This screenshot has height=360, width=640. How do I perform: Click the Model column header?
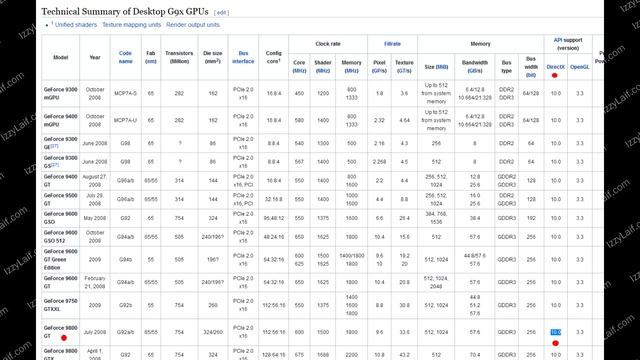[x=60, y=57]
